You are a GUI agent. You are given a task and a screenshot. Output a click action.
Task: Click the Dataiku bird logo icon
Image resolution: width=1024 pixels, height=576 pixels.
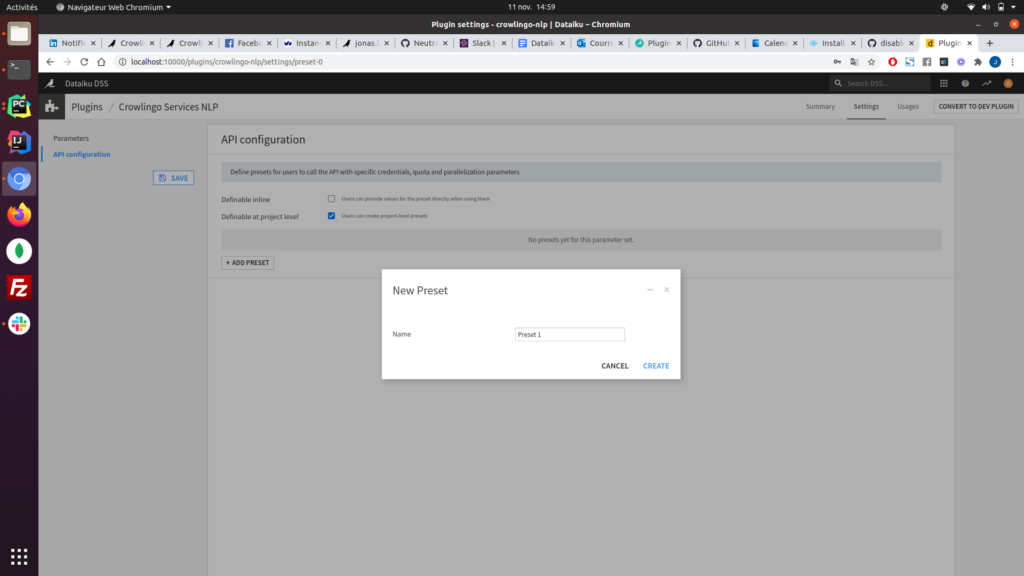click(x=51, y=83)
